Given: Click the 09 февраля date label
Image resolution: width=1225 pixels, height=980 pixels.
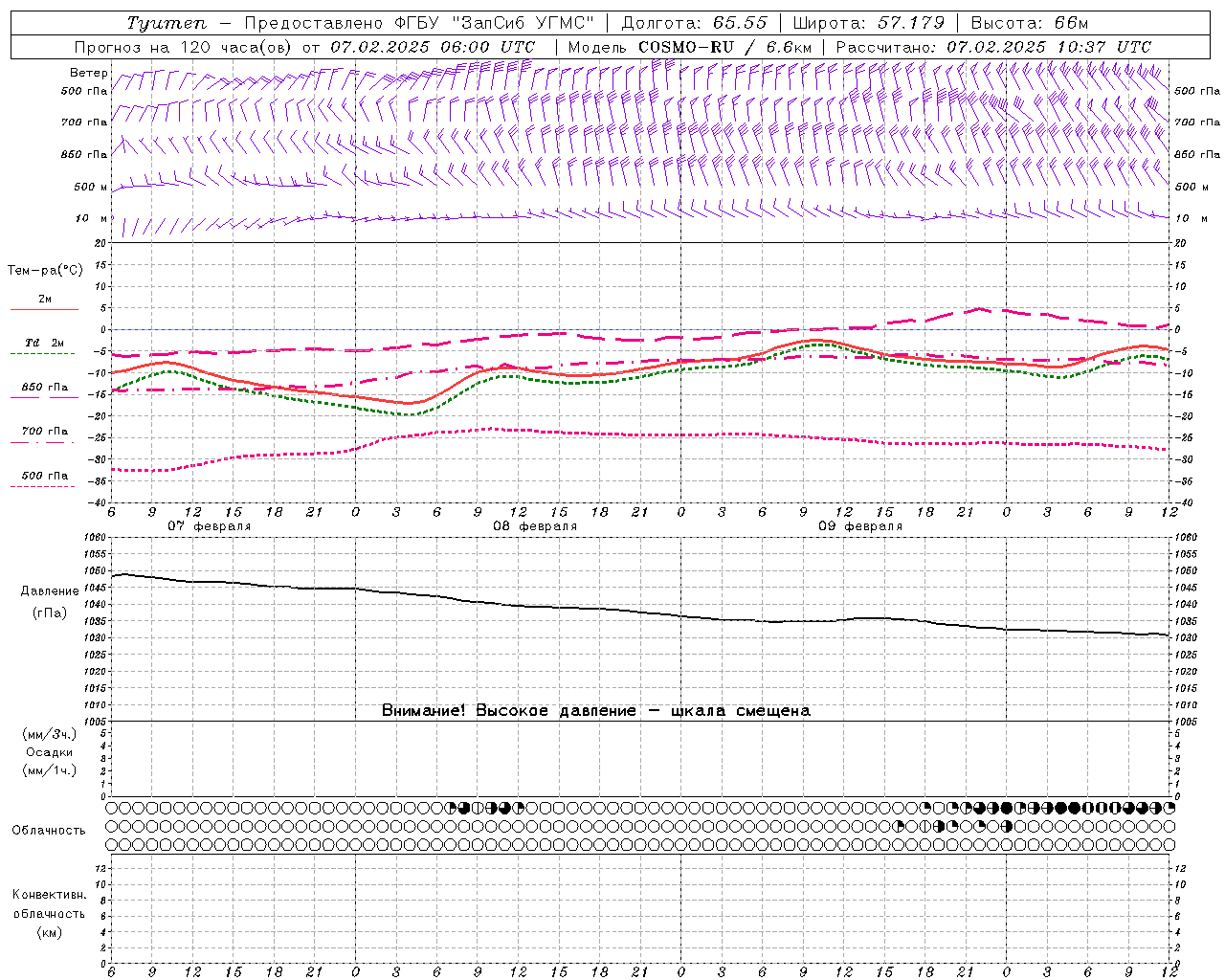Looking at the screenshot, I should point(860,526).
